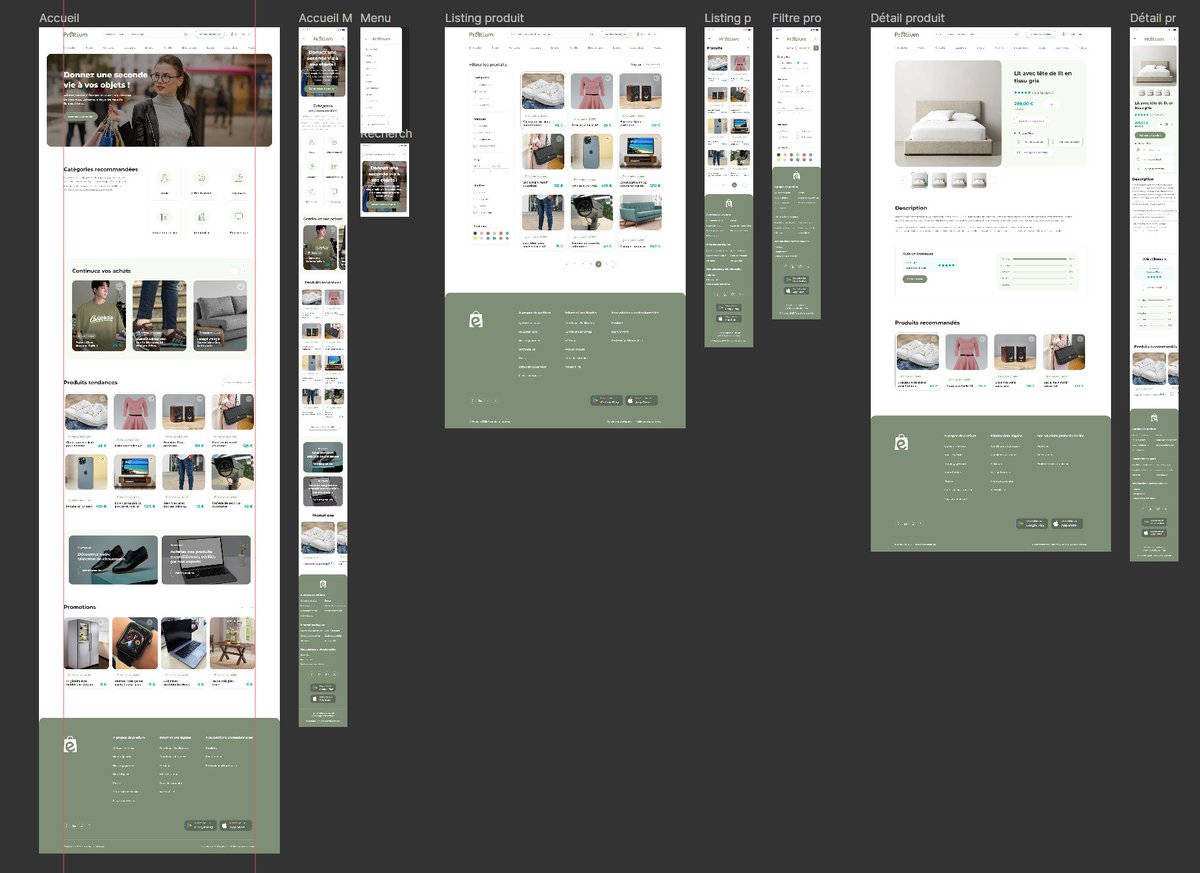Open Google Play badge in Listing produit footer
This screenshot has height=873, width=1200.
click(606, 400)
